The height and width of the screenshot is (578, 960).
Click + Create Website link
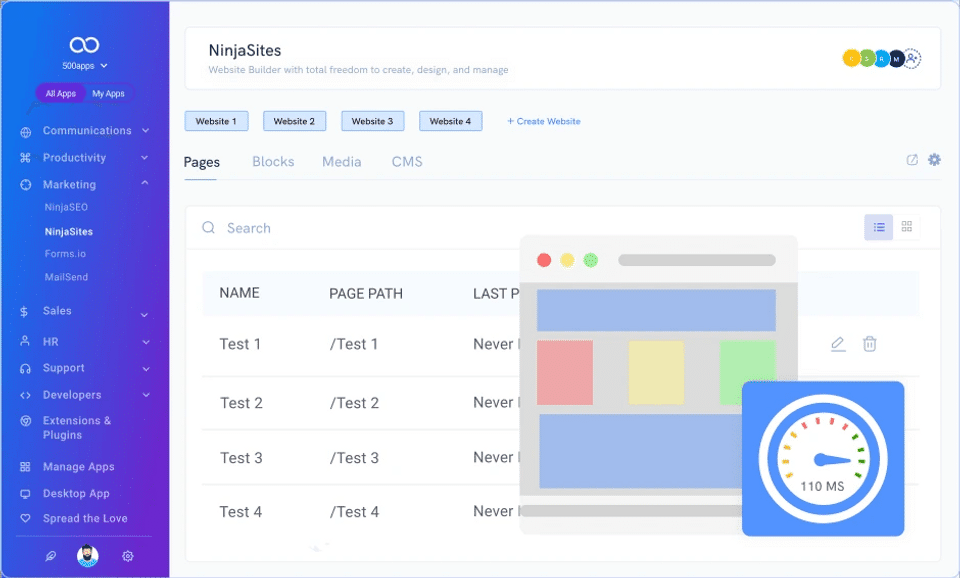544,121
